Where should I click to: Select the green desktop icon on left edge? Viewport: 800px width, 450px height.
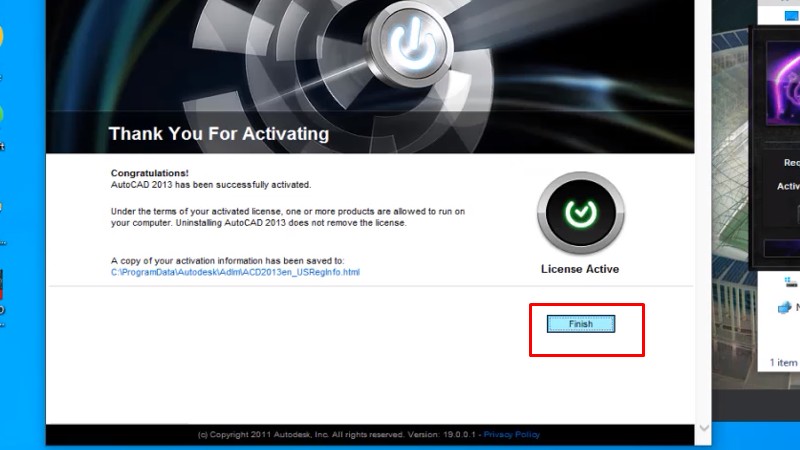coord(2,112)
